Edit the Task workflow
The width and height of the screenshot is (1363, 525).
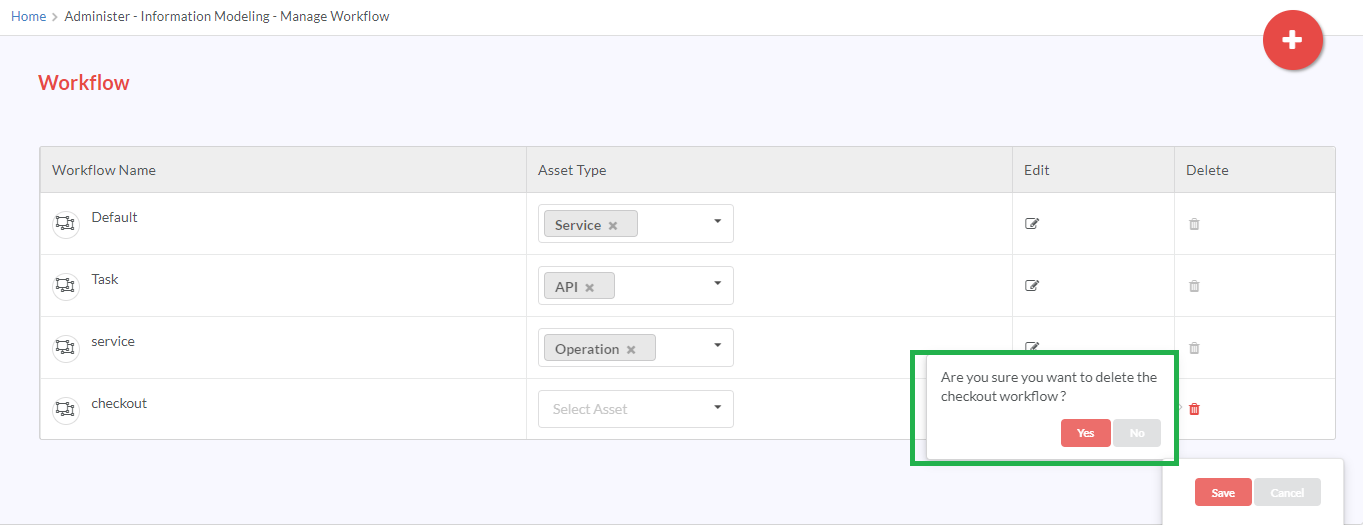coord(1032,286)
